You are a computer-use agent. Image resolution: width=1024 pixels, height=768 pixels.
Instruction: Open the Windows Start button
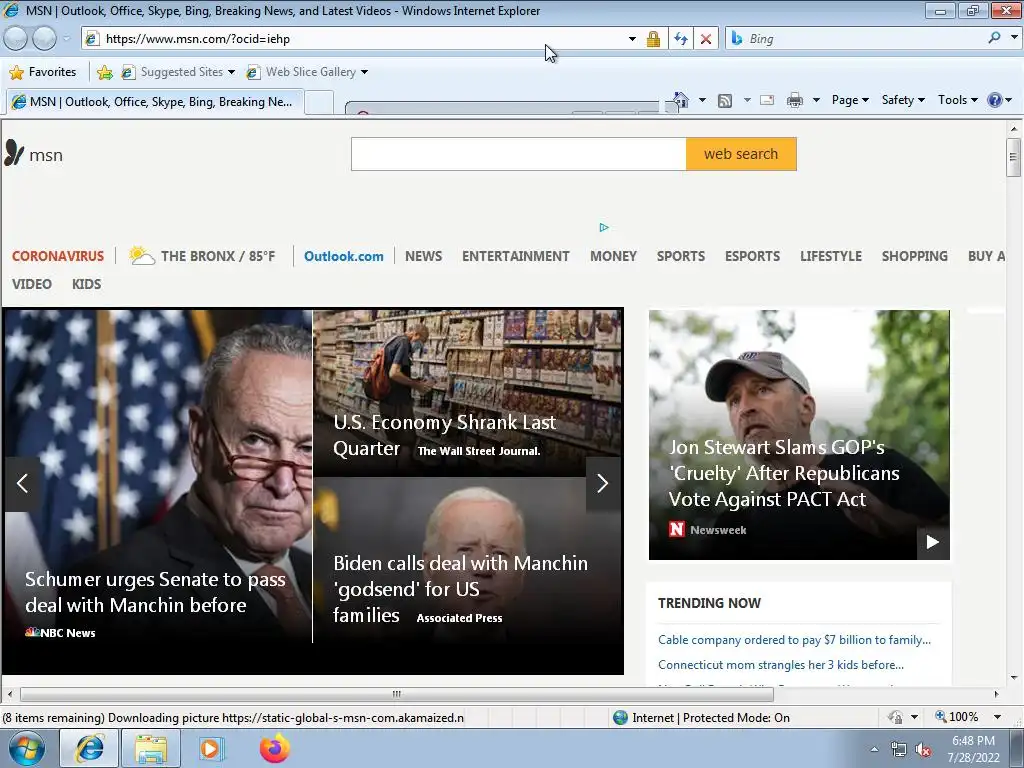(x=26, y=748)
